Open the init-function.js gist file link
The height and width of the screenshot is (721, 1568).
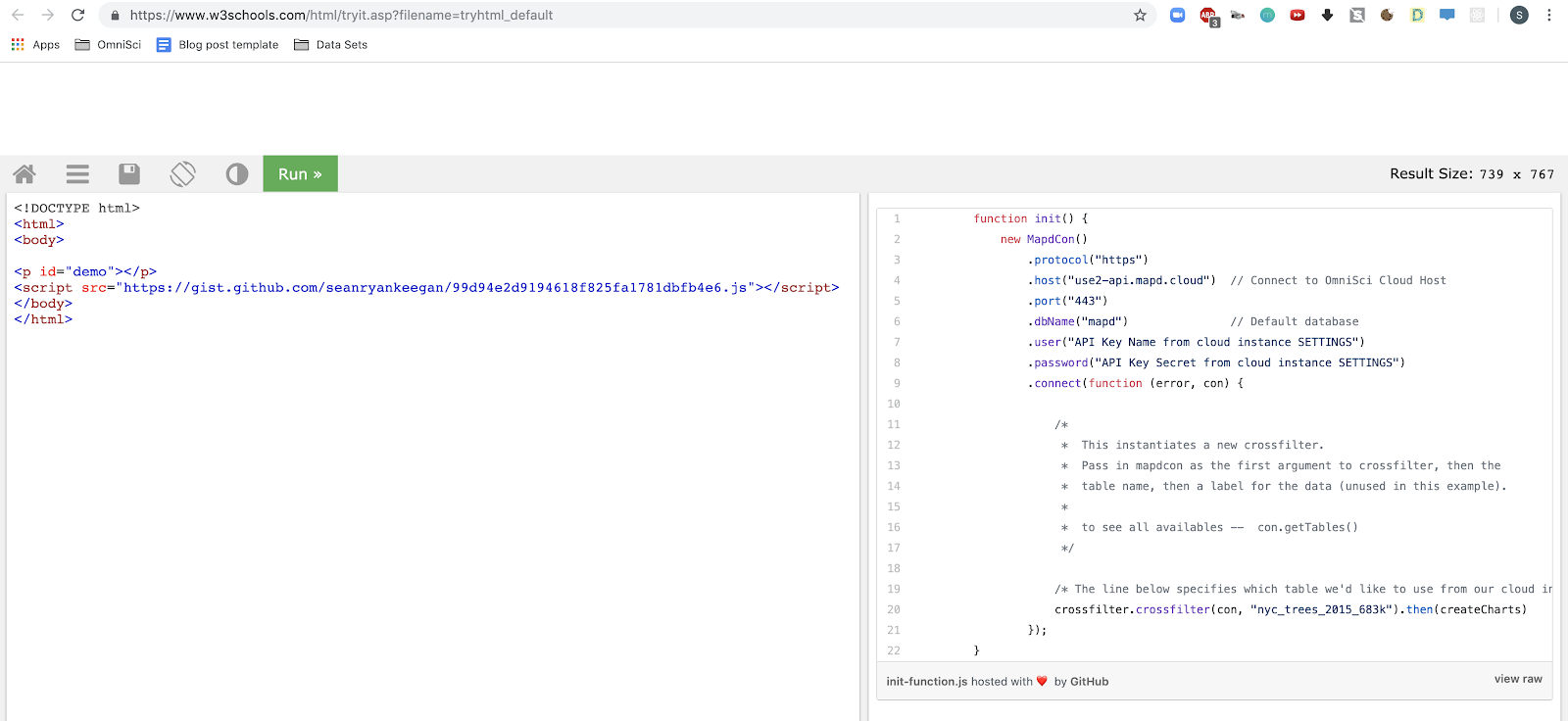point(926,682)
